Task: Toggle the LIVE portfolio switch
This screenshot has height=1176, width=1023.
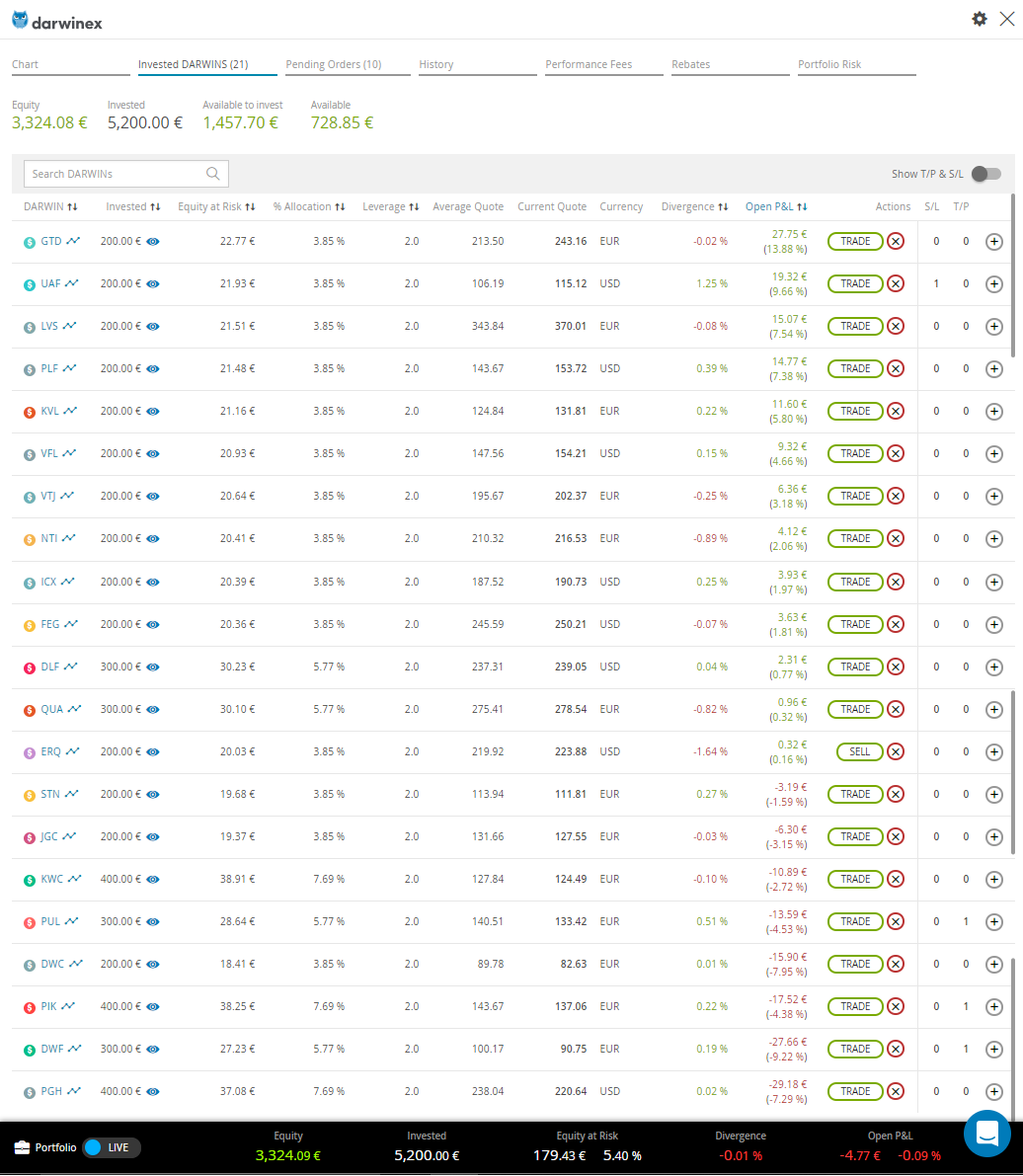Action: (111, 1147)
